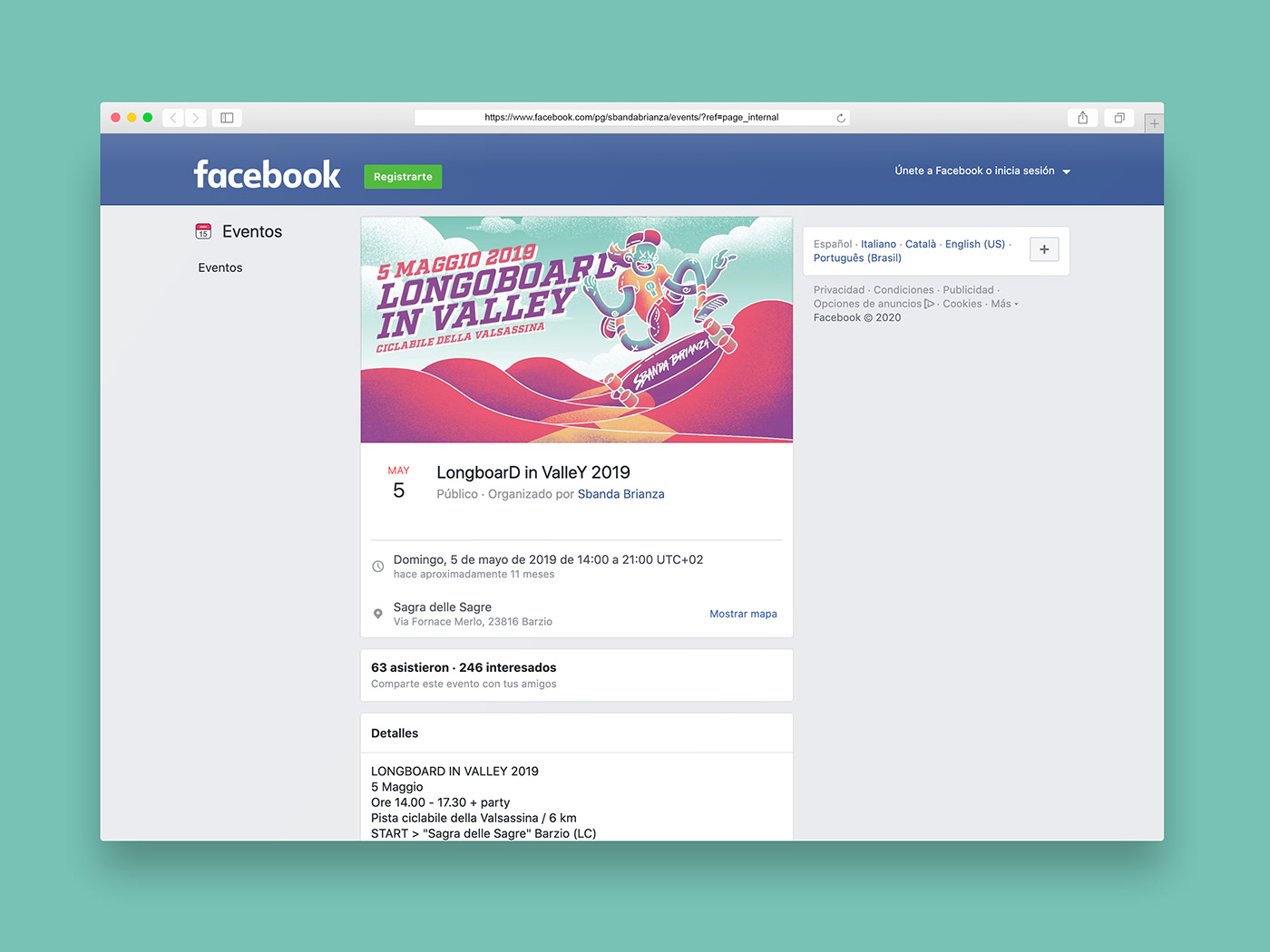Toggle the Safari sidebar icon

point(227,118)
